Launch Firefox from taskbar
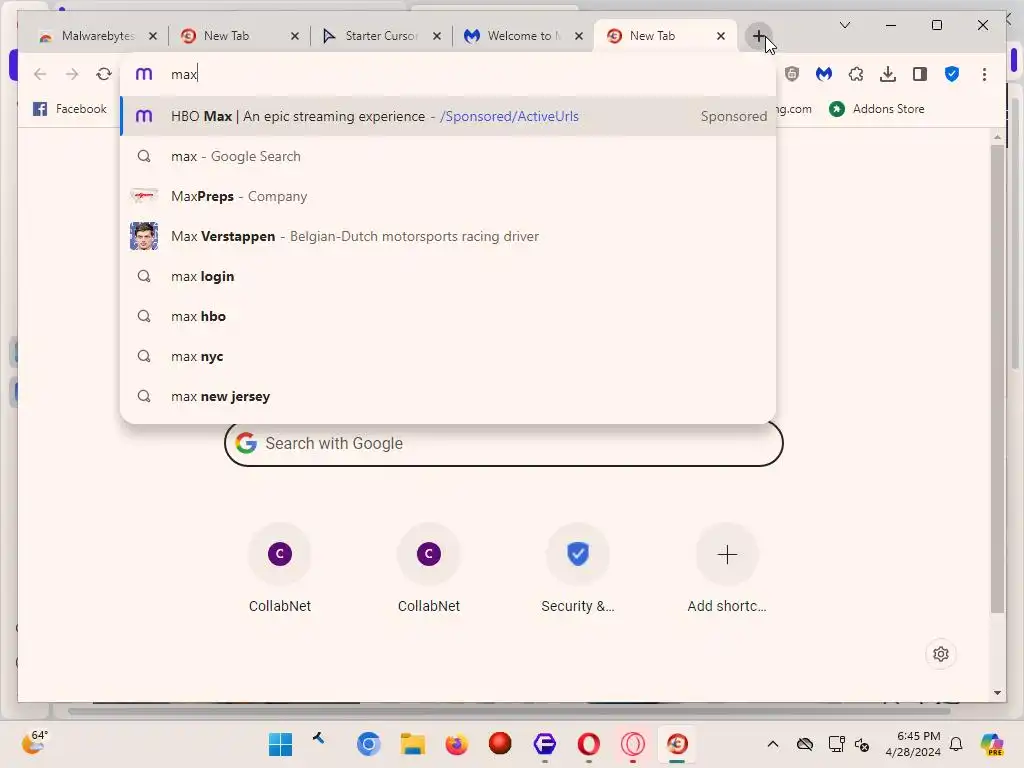The image size is (1024, 768). pyautogui.click(x=456, y=744)
